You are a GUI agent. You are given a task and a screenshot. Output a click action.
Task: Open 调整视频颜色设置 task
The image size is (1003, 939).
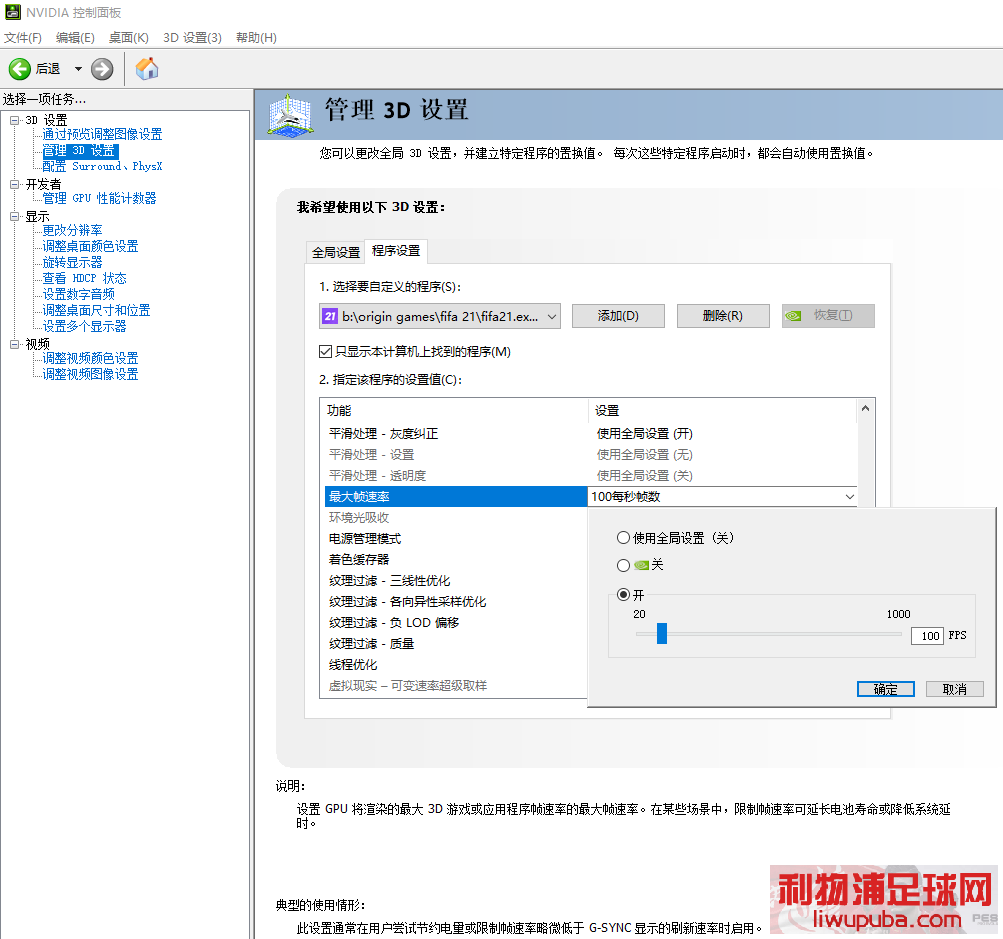coord(90,358)
